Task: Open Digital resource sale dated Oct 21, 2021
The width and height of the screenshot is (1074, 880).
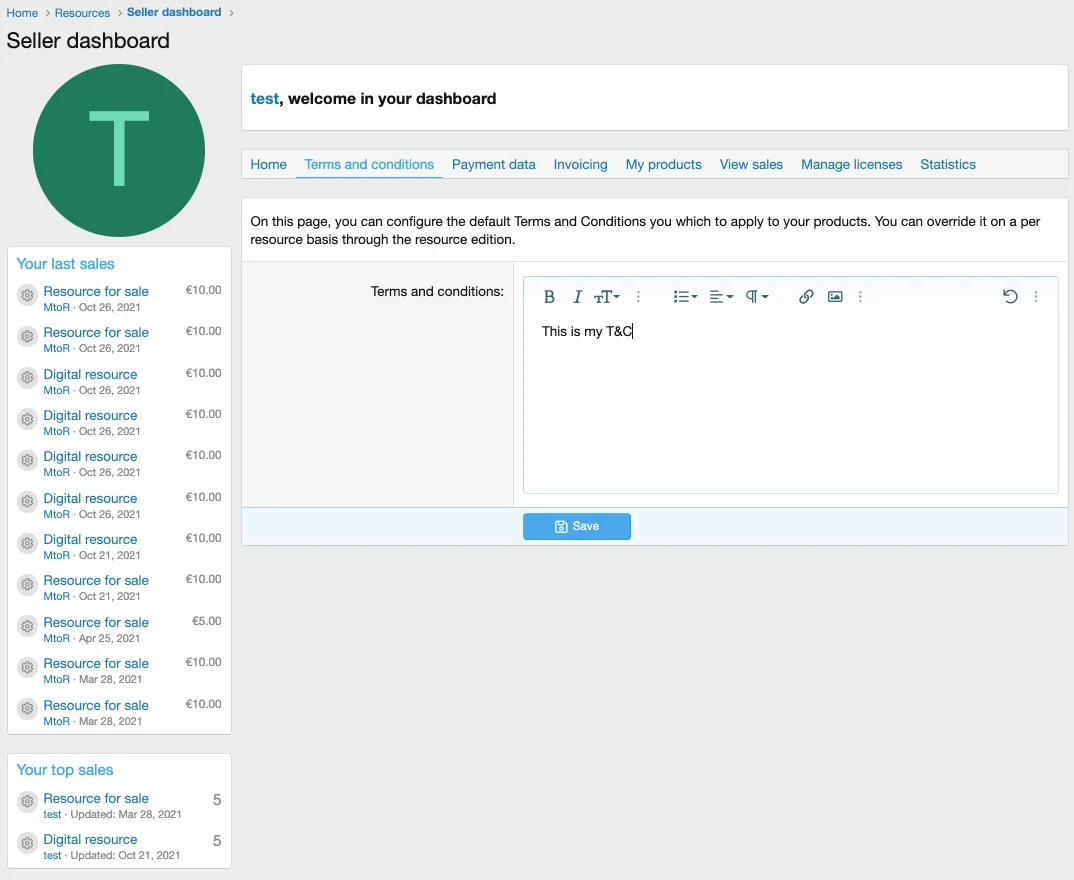Action: (x=90, y=539)
